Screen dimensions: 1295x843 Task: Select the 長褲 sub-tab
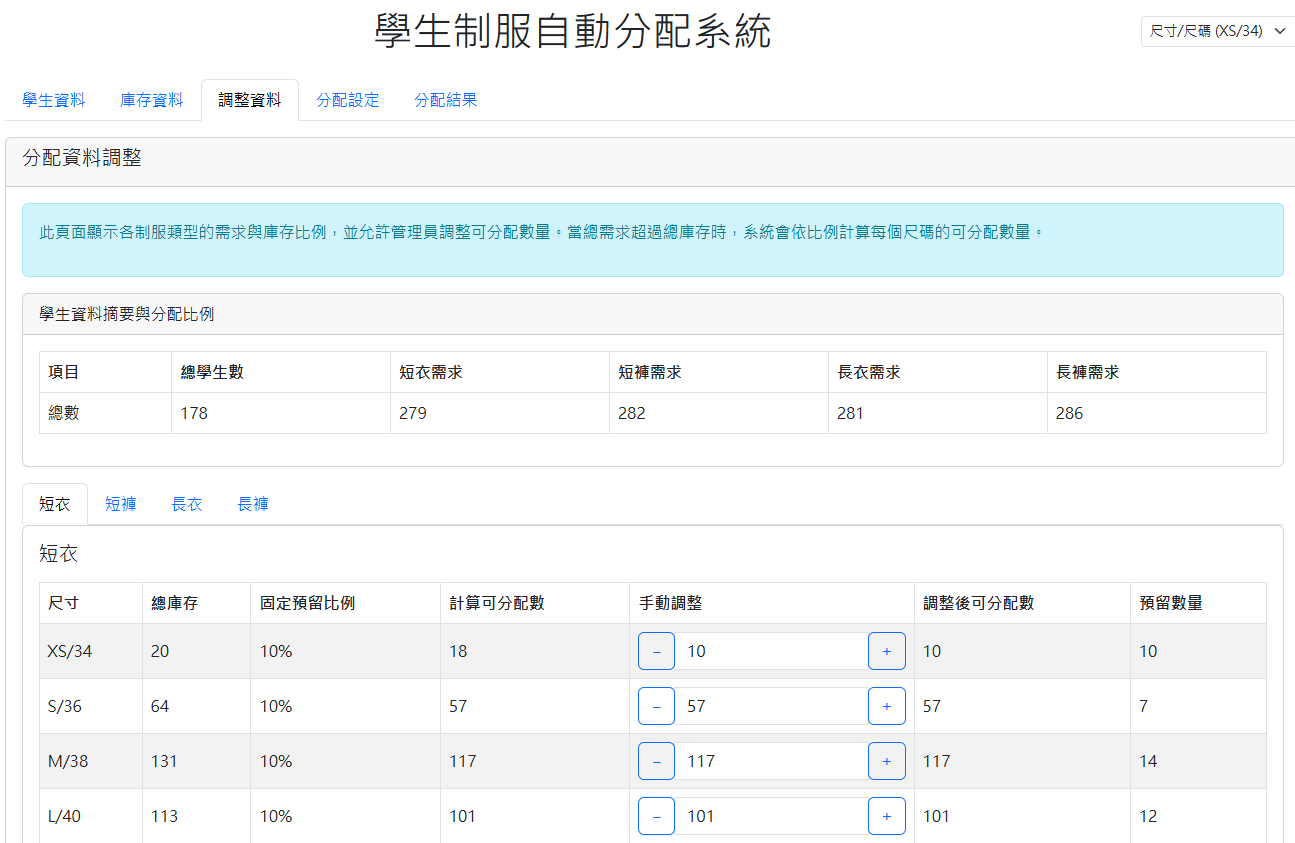tap(252, 504)
